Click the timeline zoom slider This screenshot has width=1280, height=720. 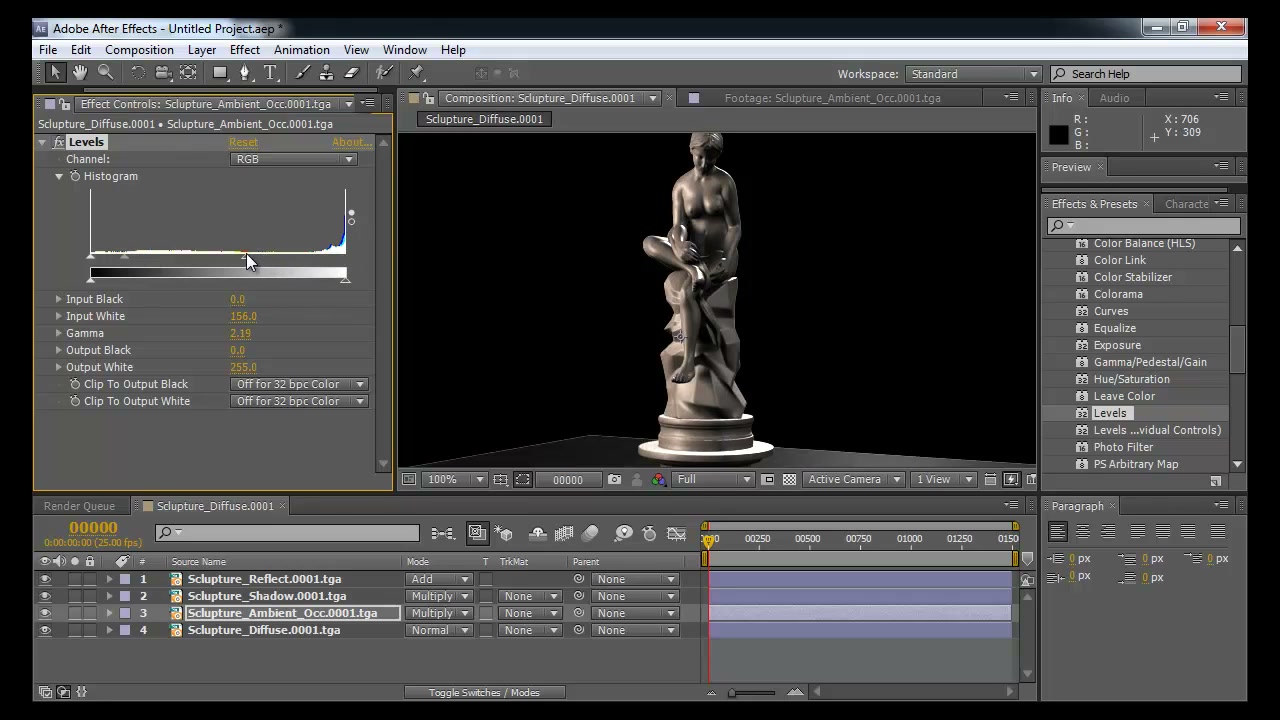tap(753, 692)
